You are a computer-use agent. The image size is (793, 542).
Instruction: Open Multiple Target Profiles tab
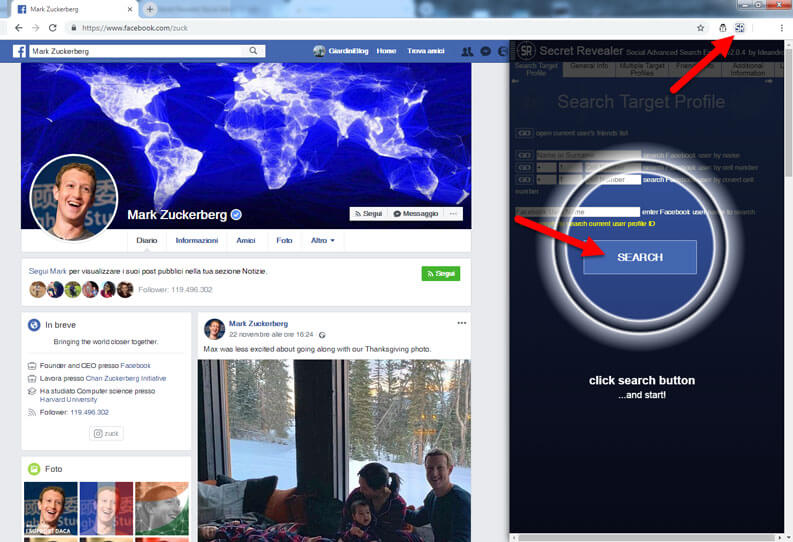point(642,69)
